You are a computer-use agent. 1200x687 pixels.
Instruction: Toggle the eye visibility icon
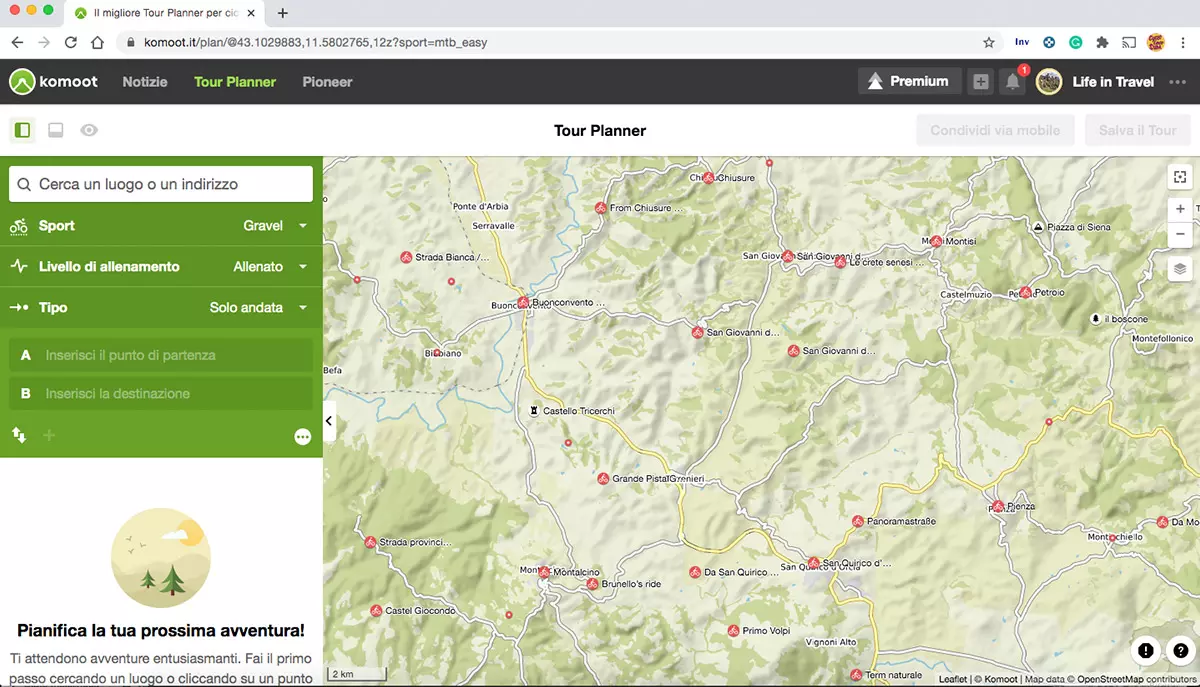click(89, 130)
